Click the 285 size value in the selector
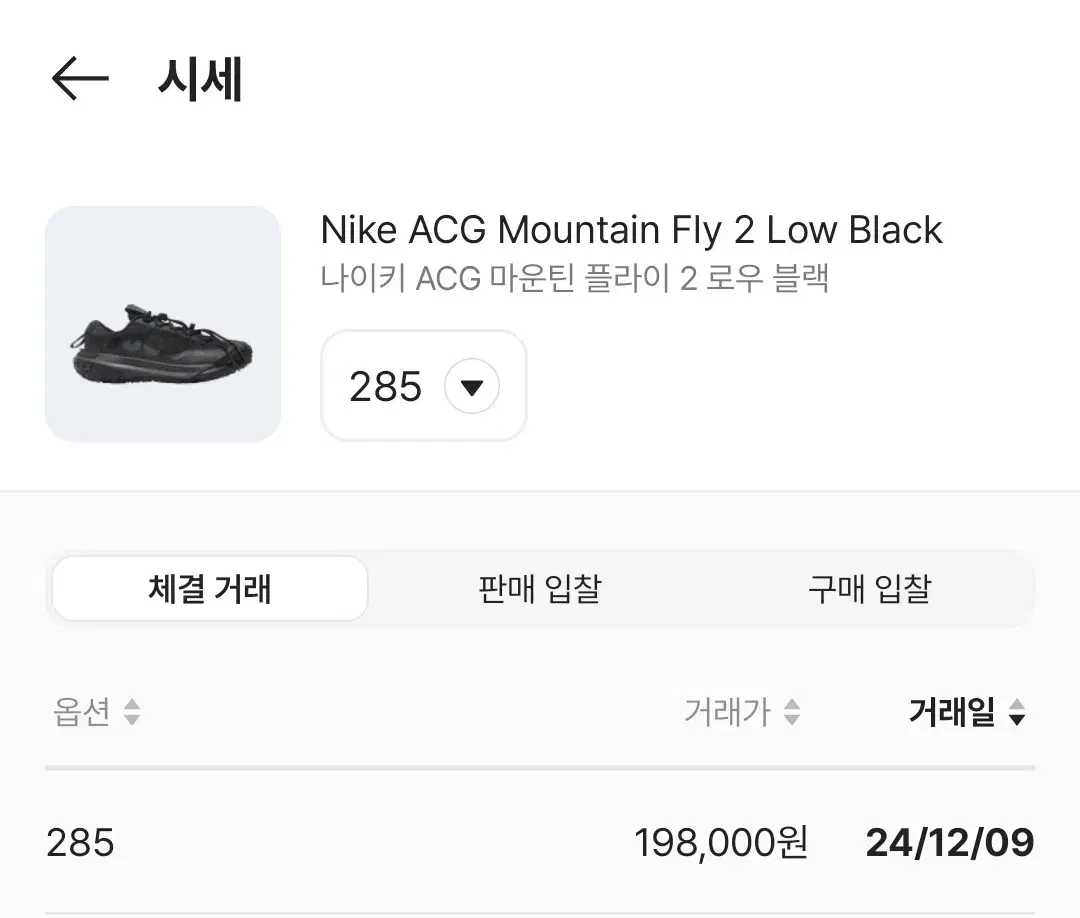 coord(386,386)
